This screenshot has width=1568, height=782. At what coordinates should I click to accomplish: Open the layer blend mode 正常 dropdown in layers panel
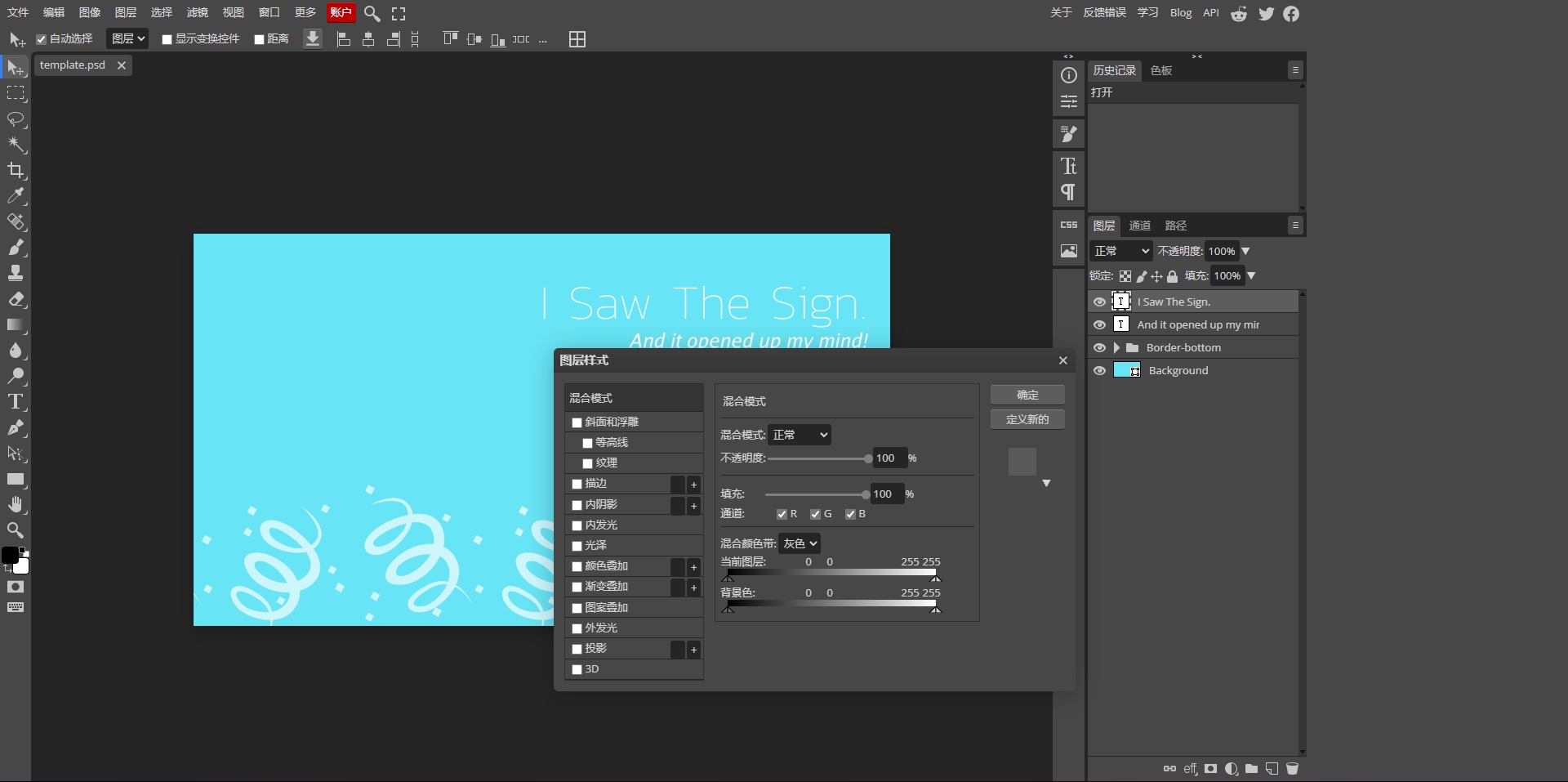1121,251
